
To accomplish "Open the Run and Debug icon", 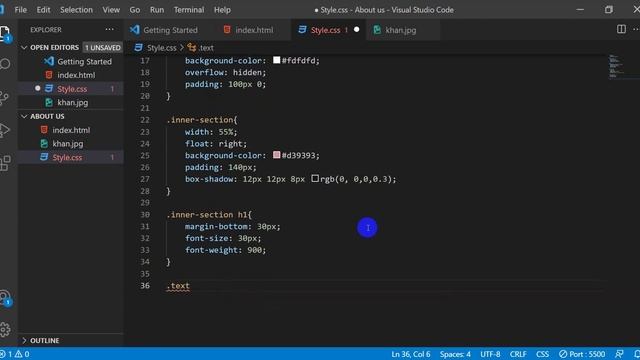I will coord(4,131).
